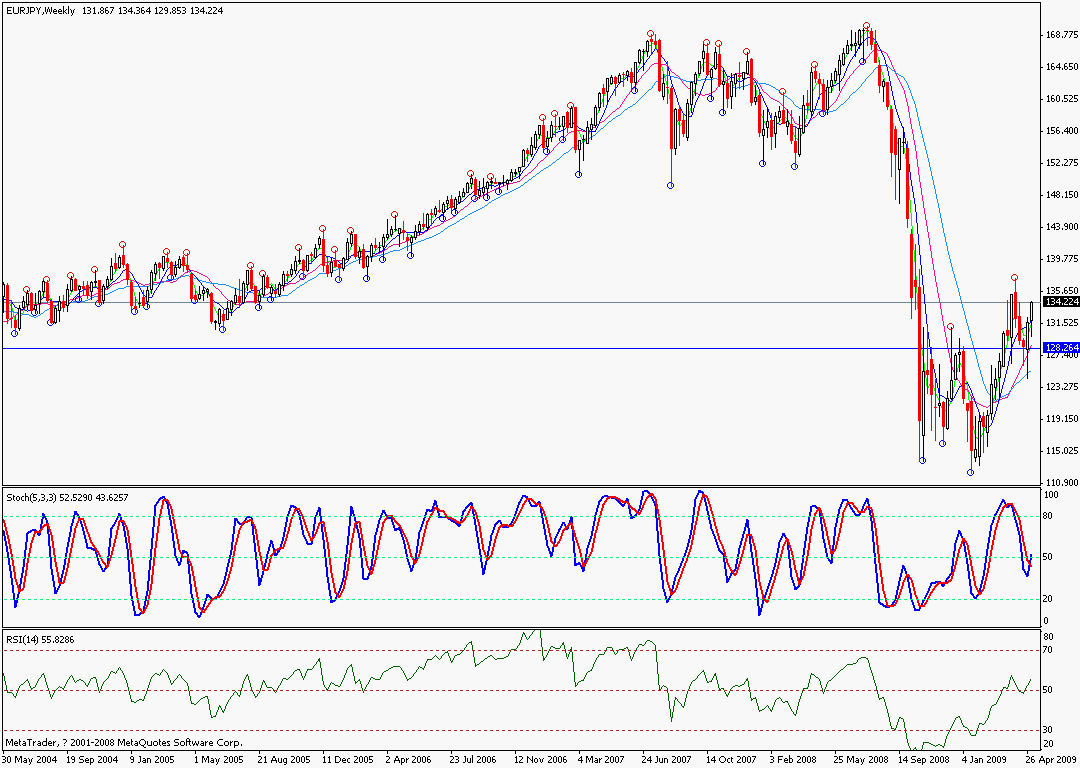Viewport: 1080px width, 768px height.
Task: Click the 4 Mar 2007 date label
Action: point(601,760)
